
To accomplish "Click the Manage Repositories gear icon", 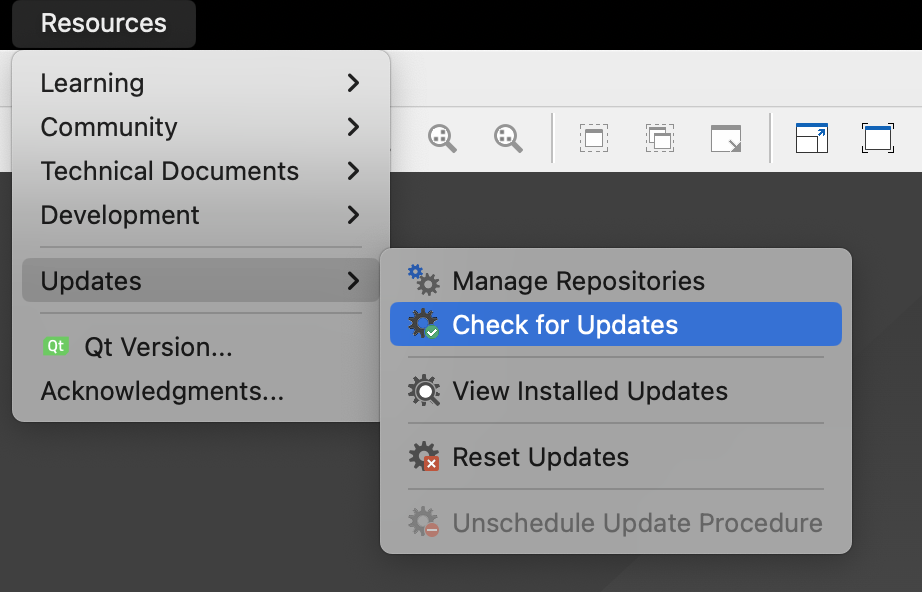I will pyautogui.click(x=424, y=281).
